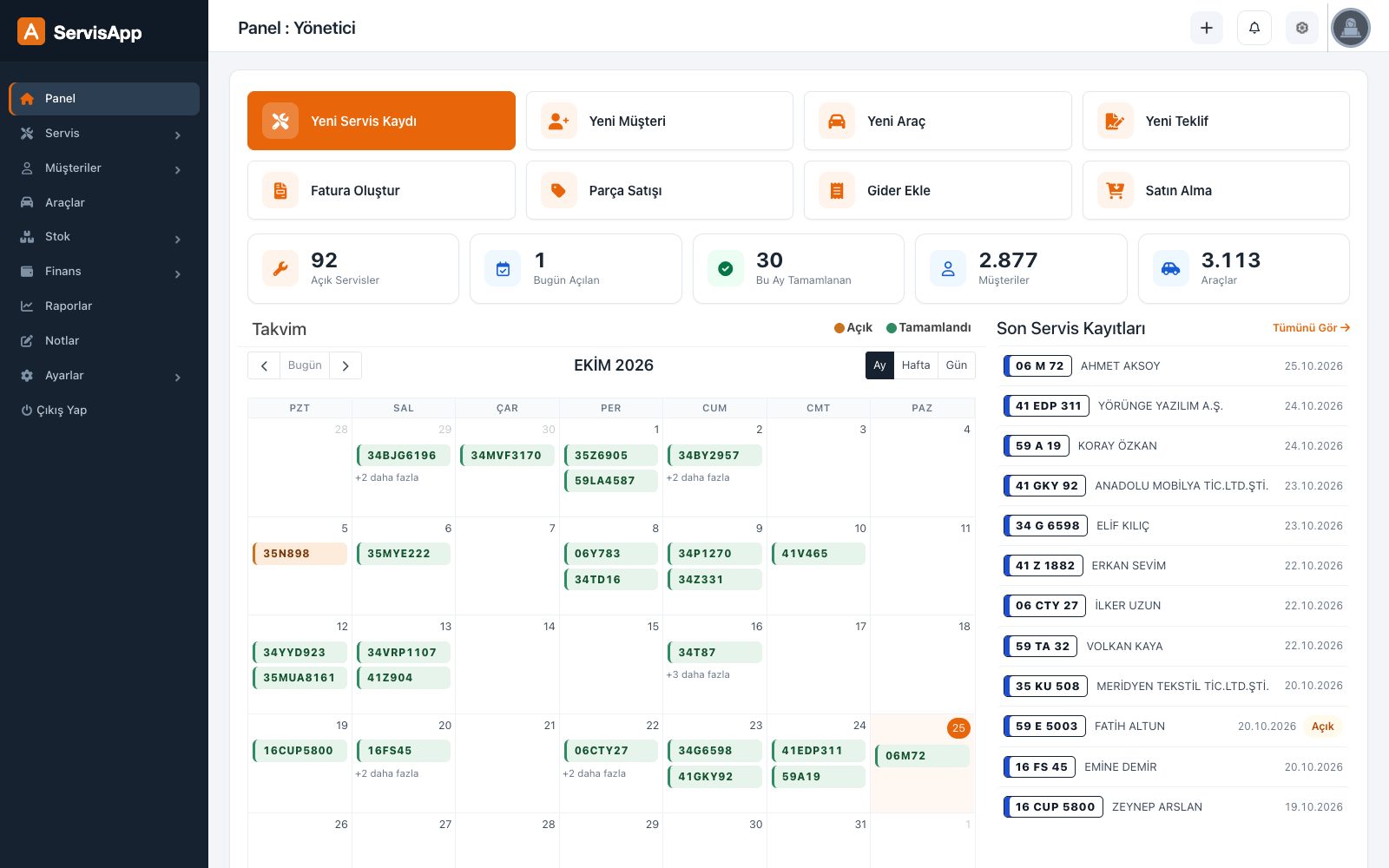Viewport: 1389px width, 868px height.
Task: Switch calendar to Gün view
Action: pyautogui.click(x=957, y=365)
